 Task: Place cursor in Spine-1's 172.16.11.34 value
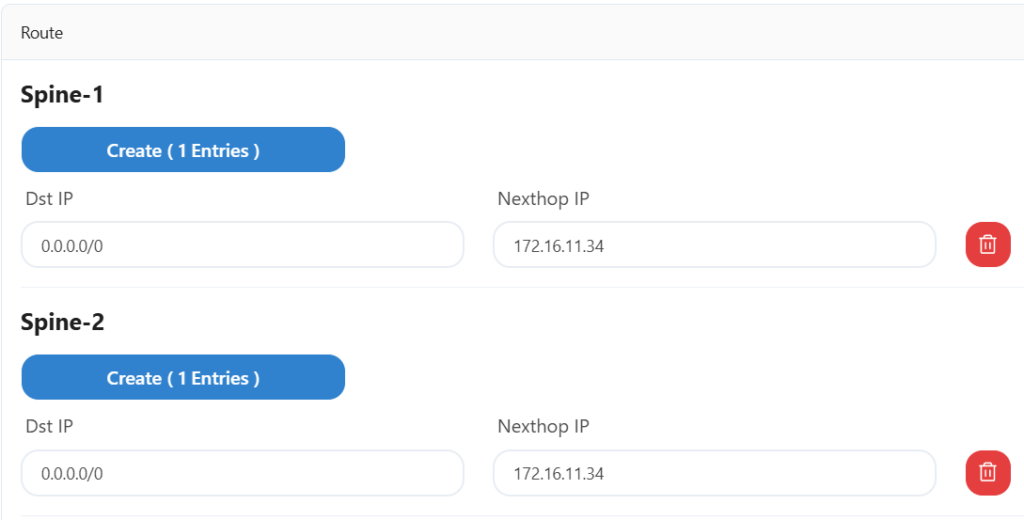tap(558, 246)
